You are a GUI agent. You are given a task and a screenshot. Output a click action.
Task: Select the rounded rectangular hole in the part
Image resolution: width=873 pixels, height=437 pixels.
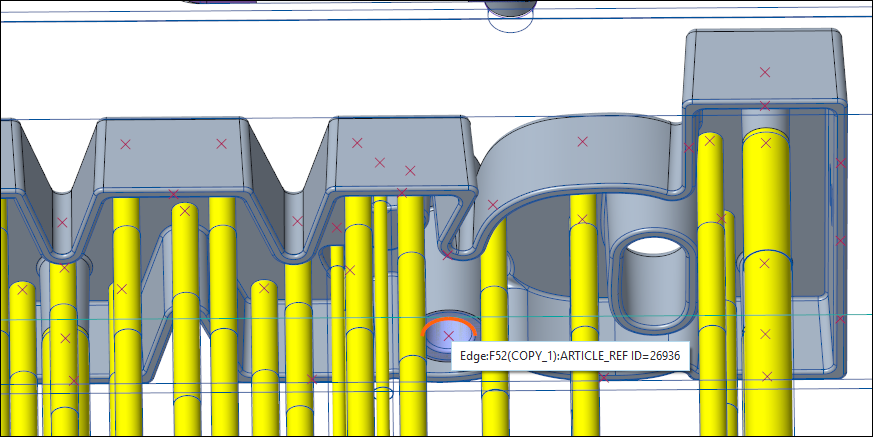coord(654,272)
